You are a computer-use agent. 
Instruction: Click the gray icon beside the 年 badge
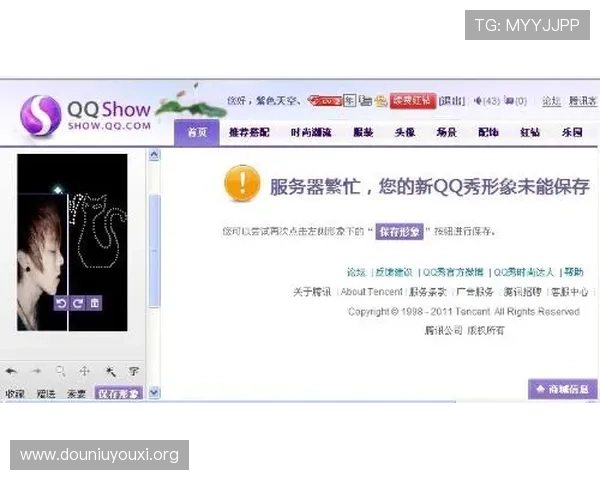point(365,101)
